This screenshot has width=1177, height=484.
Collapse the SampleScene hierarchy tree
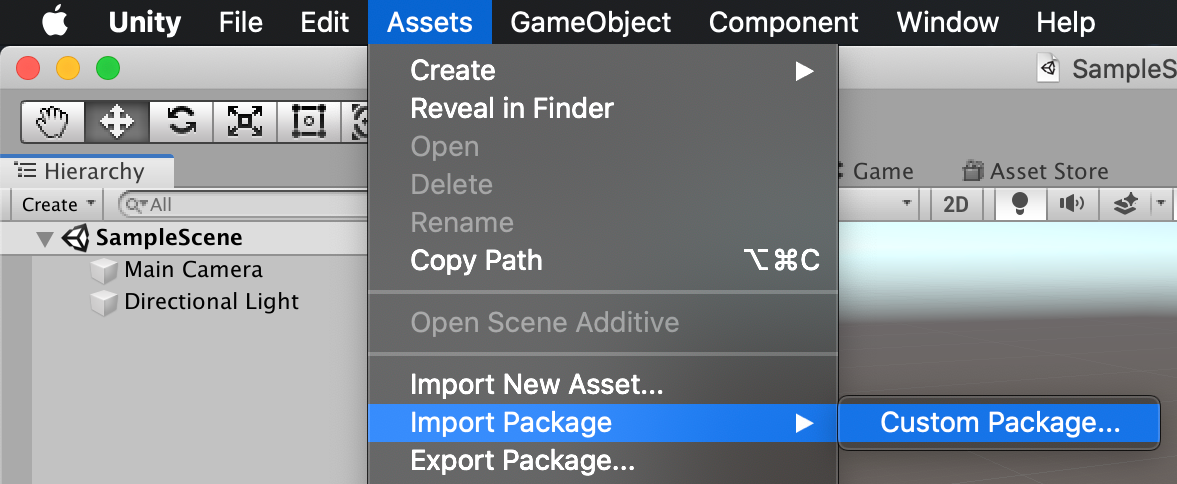[x=45, y=239]
